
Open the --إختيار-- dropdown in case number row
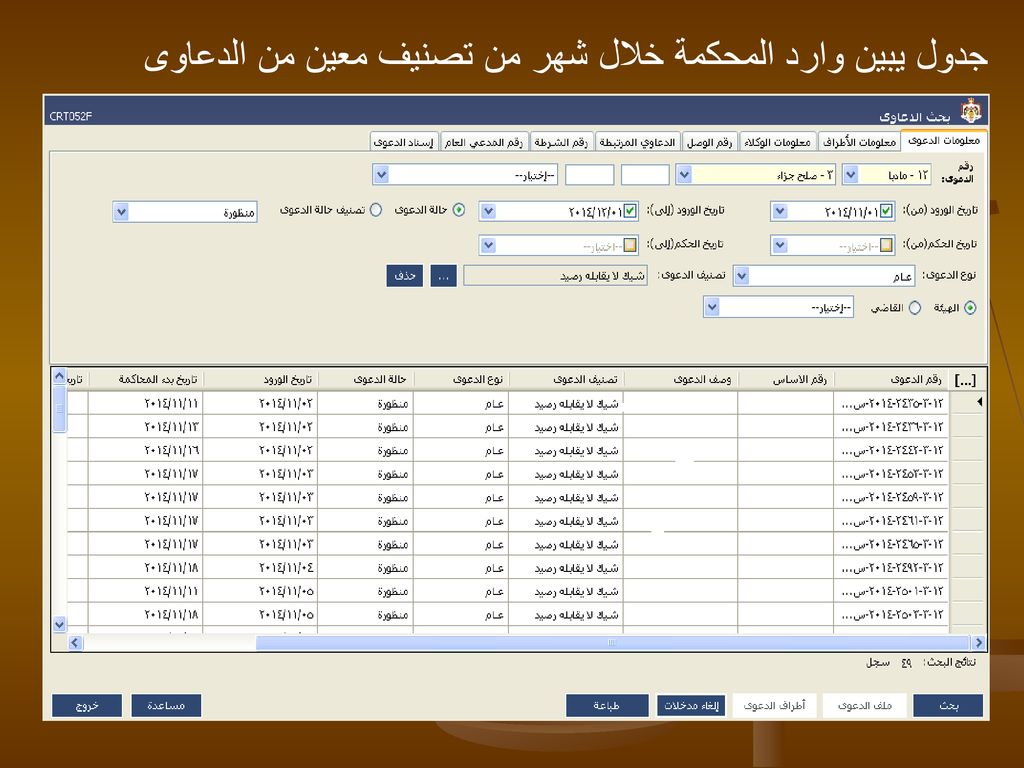[381, 175]
